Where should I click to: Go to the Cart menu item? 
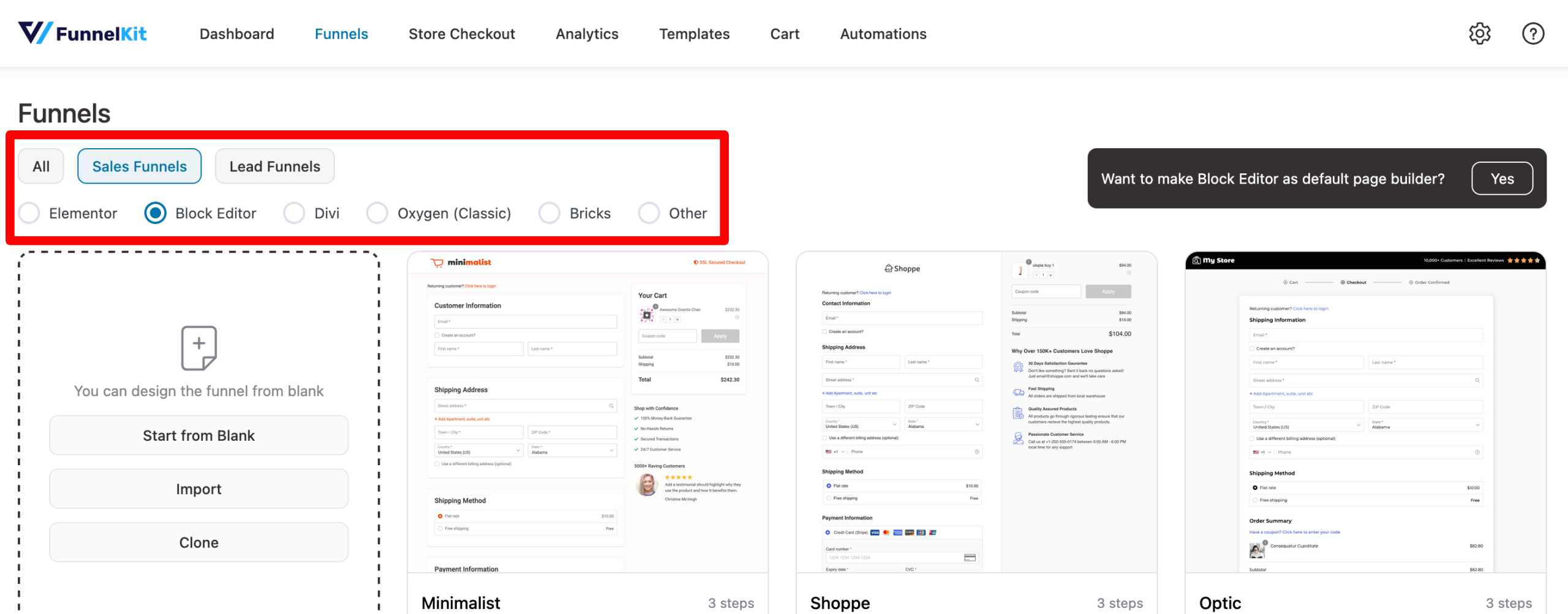click(785, 34)
